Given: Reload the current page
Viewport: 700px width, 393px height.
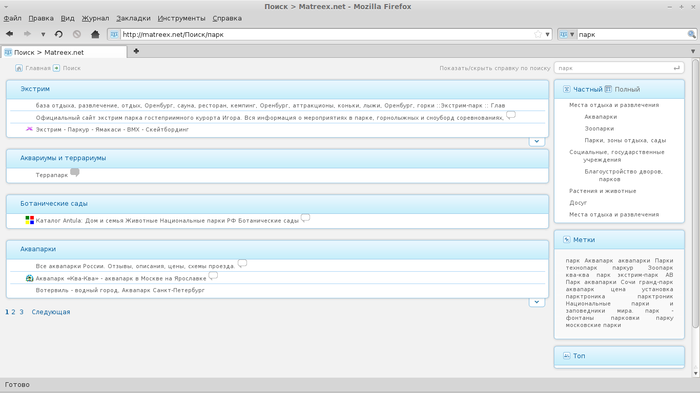Looking at the screenshot, I should (x=58, y=34).
